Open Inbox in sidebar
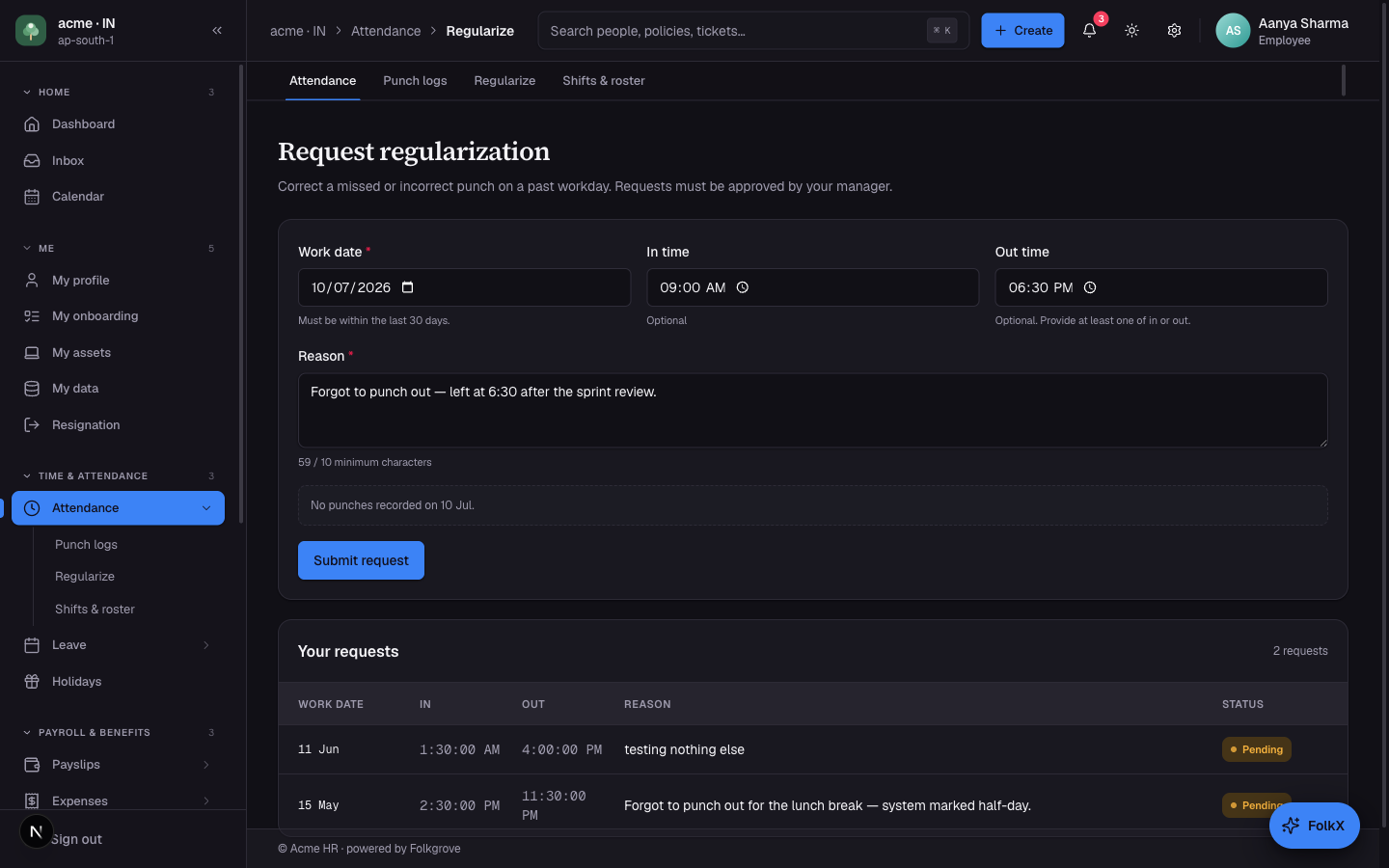This screenshot has width=1389, height=868. pos(118,161)
